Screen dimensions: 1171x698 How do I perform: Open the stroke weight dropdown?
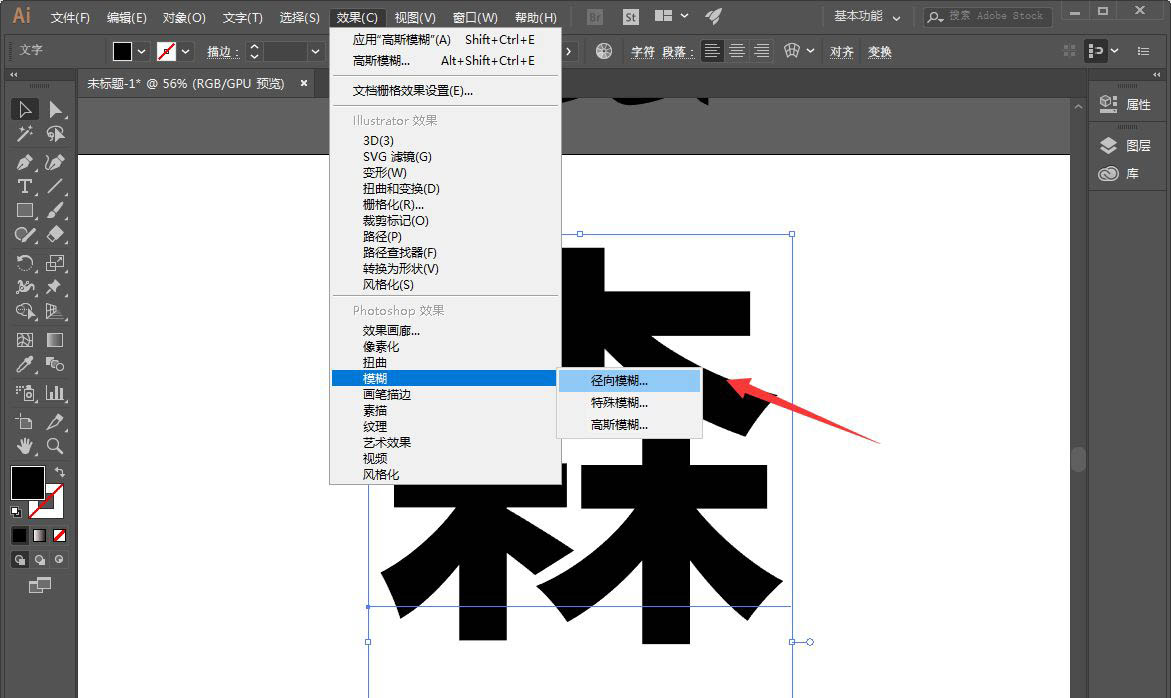point(315,52)
